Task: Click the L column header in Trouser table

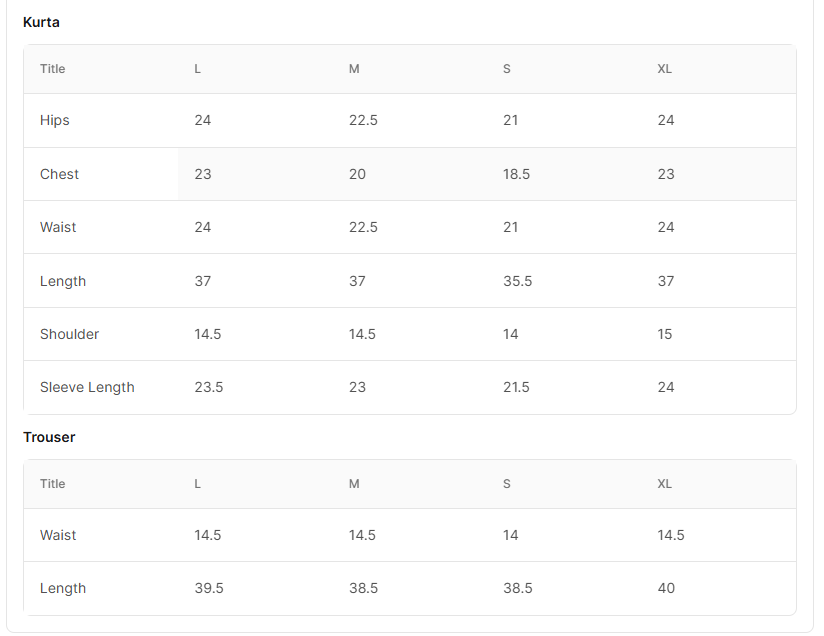Action: coord(198,484)
